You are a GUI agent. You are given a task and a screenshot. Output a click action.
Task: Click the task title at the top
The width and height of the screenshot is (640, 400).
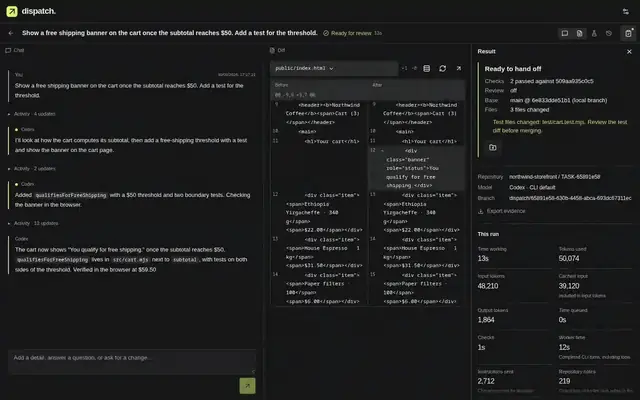click(x=170, y=33)
